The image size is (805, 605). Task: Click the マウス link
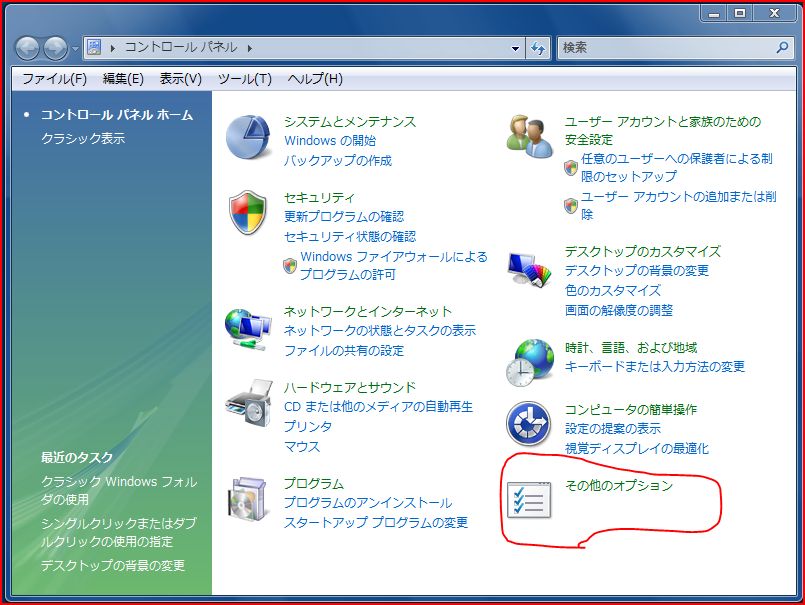[302, 447]
